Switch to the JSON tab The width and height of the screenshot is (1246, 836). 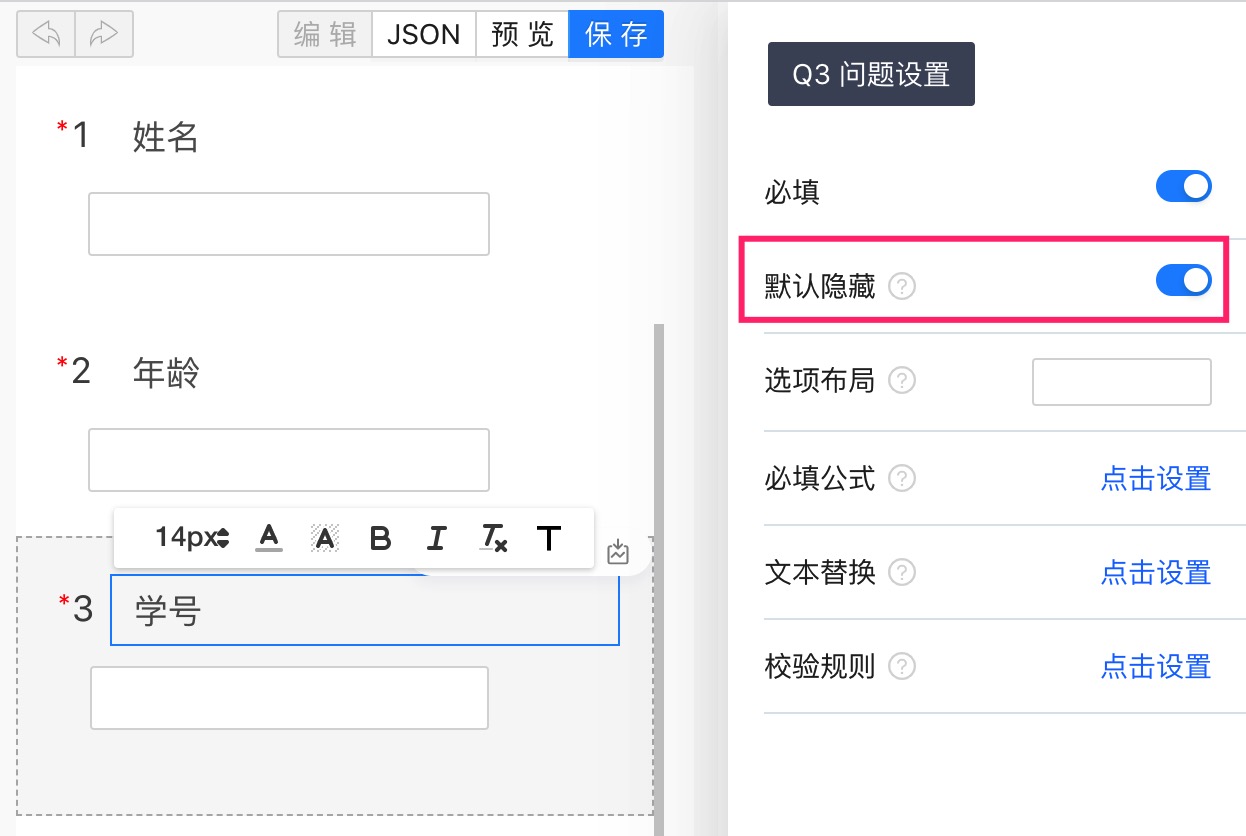[x=424, y=34]
